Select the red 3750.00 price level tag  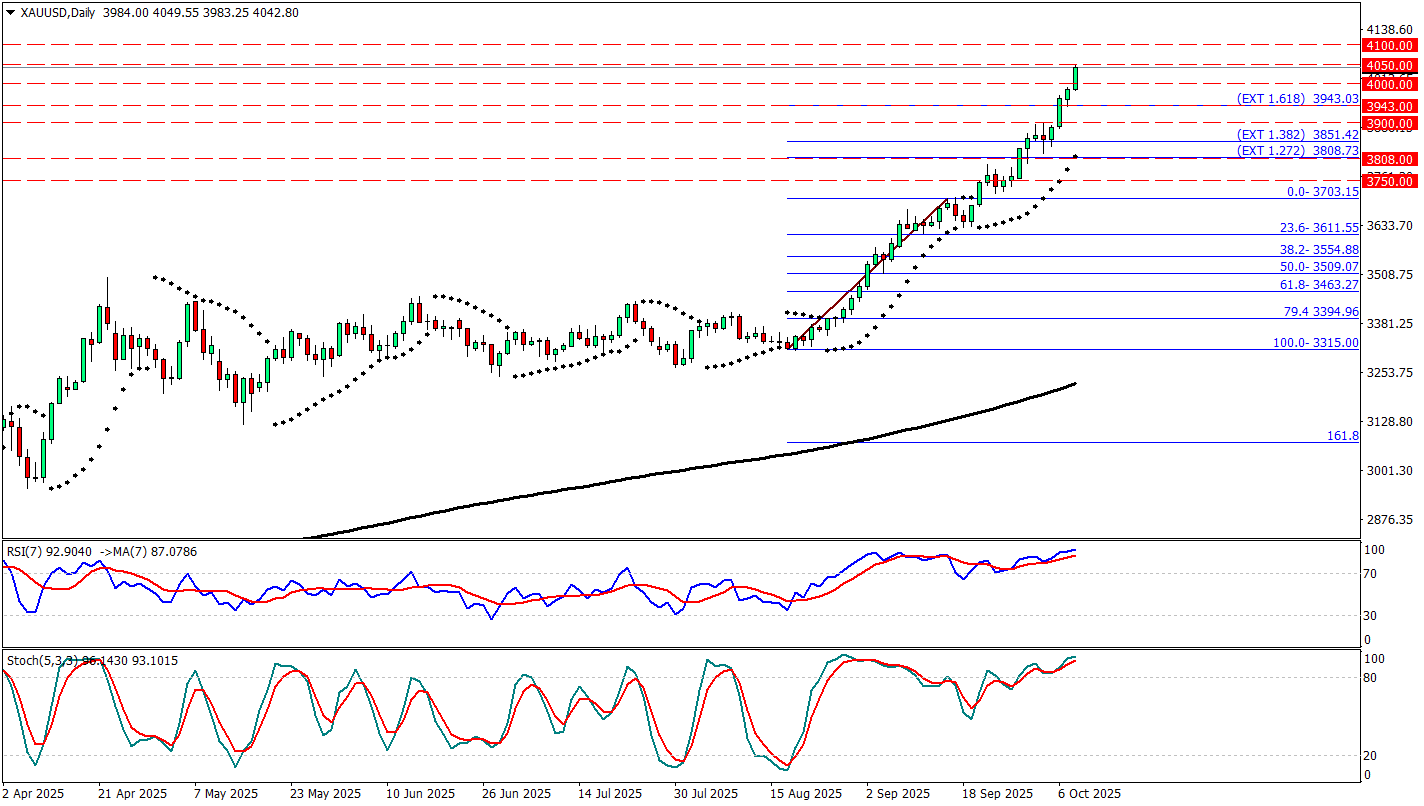pos(1392,181)
